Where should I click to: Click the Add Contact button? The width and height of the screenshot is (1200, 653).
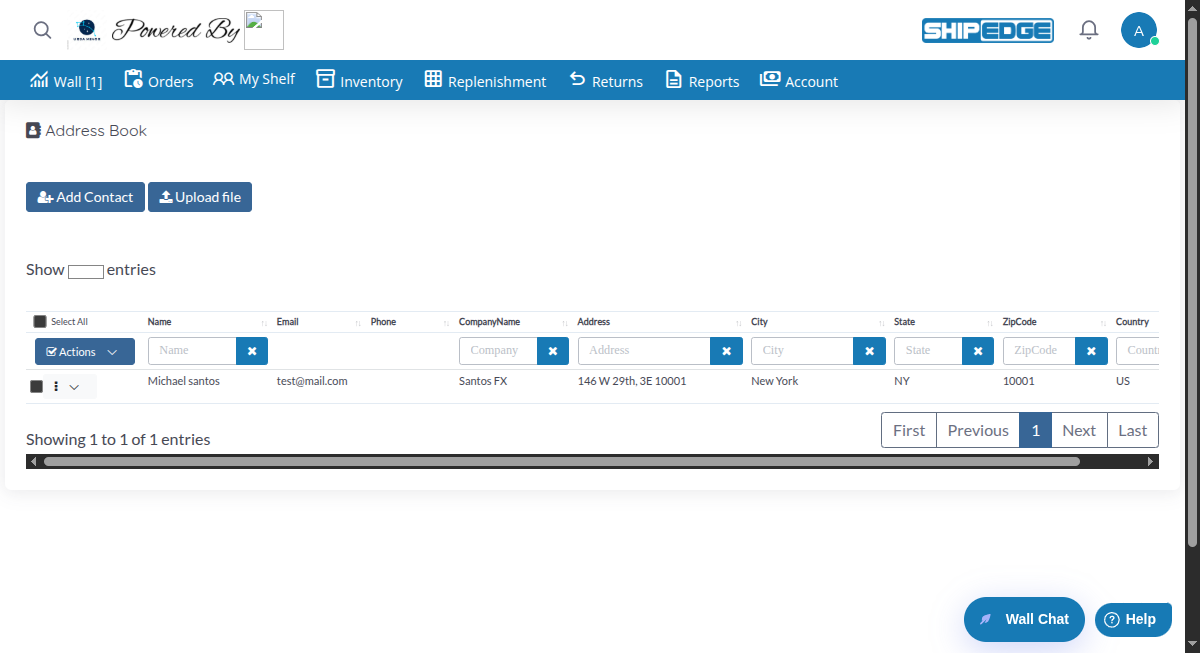coord(84,197)
